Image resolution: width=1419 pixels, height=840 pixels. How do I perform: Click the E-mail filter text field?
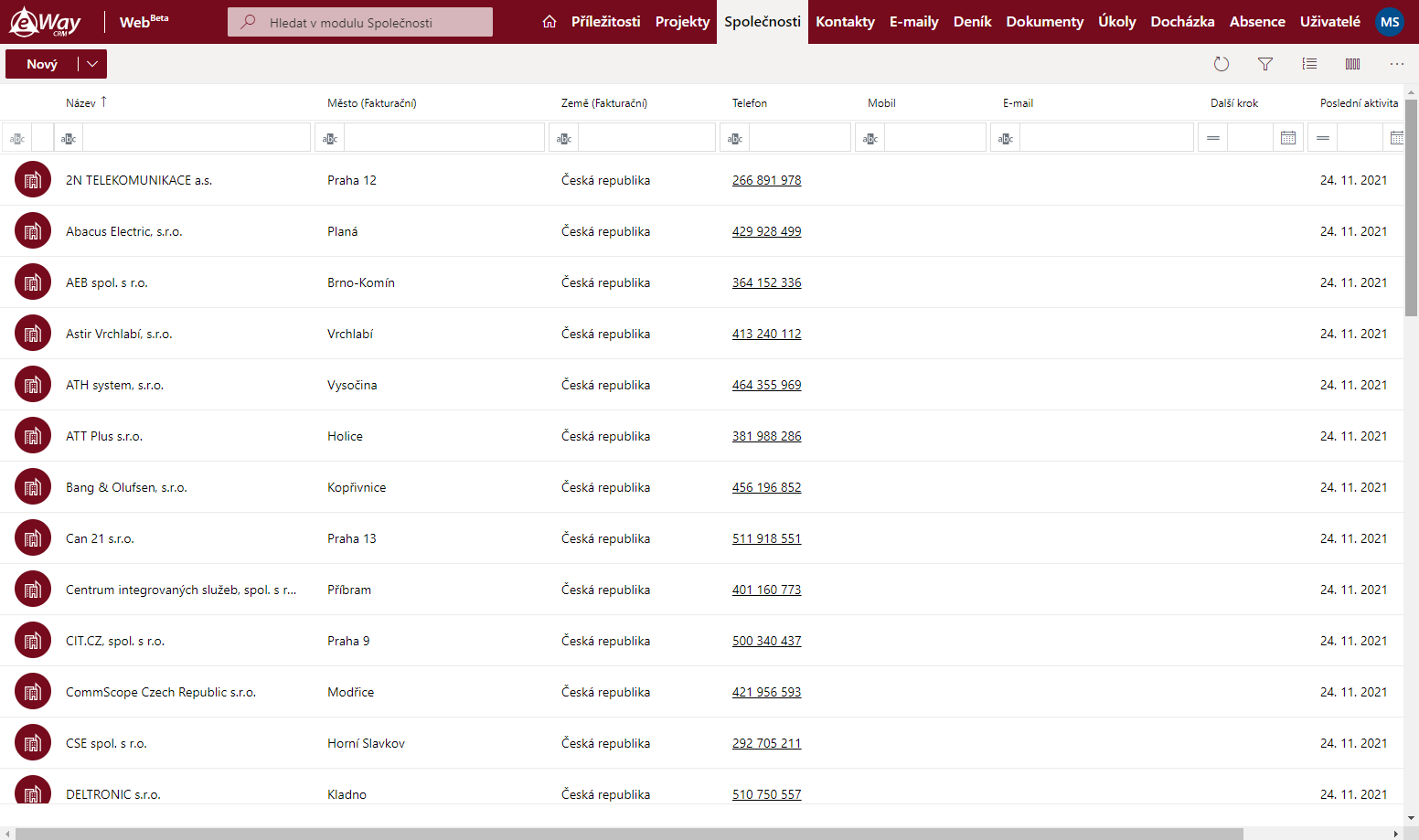pos(1106,138)
